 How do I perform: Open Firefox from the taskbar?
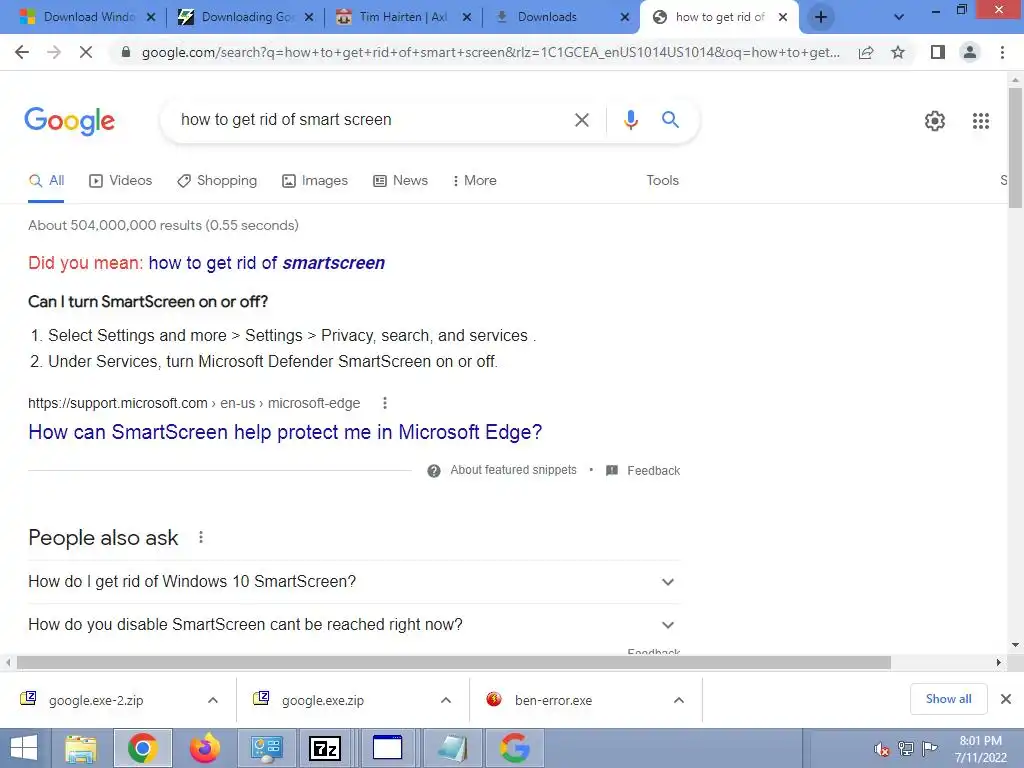(x=205, y=748)
